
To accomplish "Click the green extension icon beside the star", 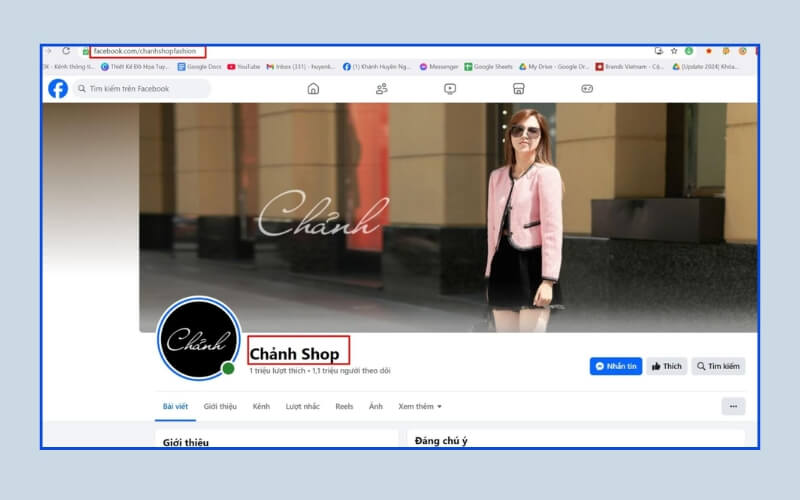I will point(689,51).
